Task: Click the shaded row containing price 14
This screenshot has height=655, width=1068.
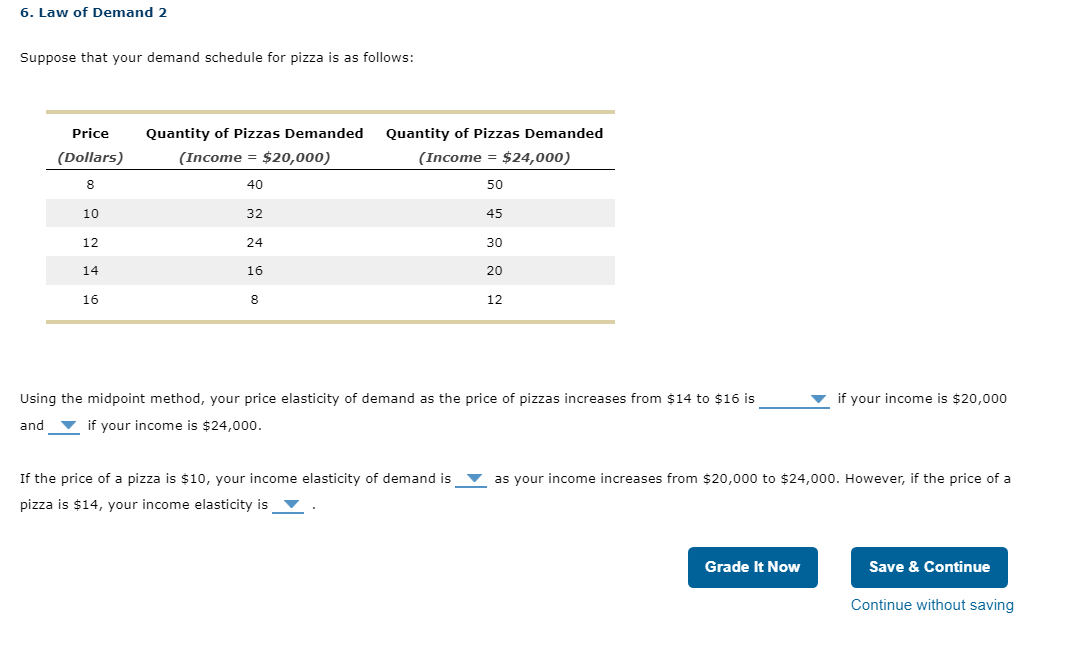Action: (x=330, y=270)
